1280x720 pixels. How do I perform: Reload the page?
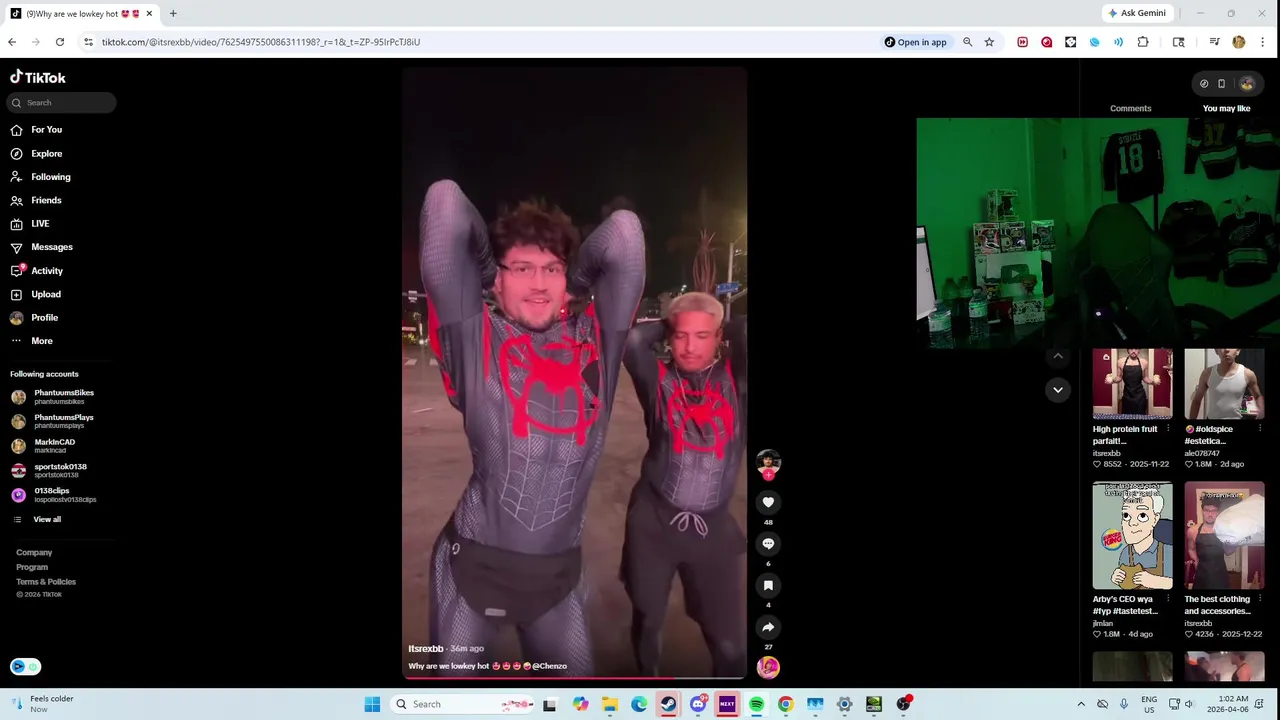click(x=60, y=42)
